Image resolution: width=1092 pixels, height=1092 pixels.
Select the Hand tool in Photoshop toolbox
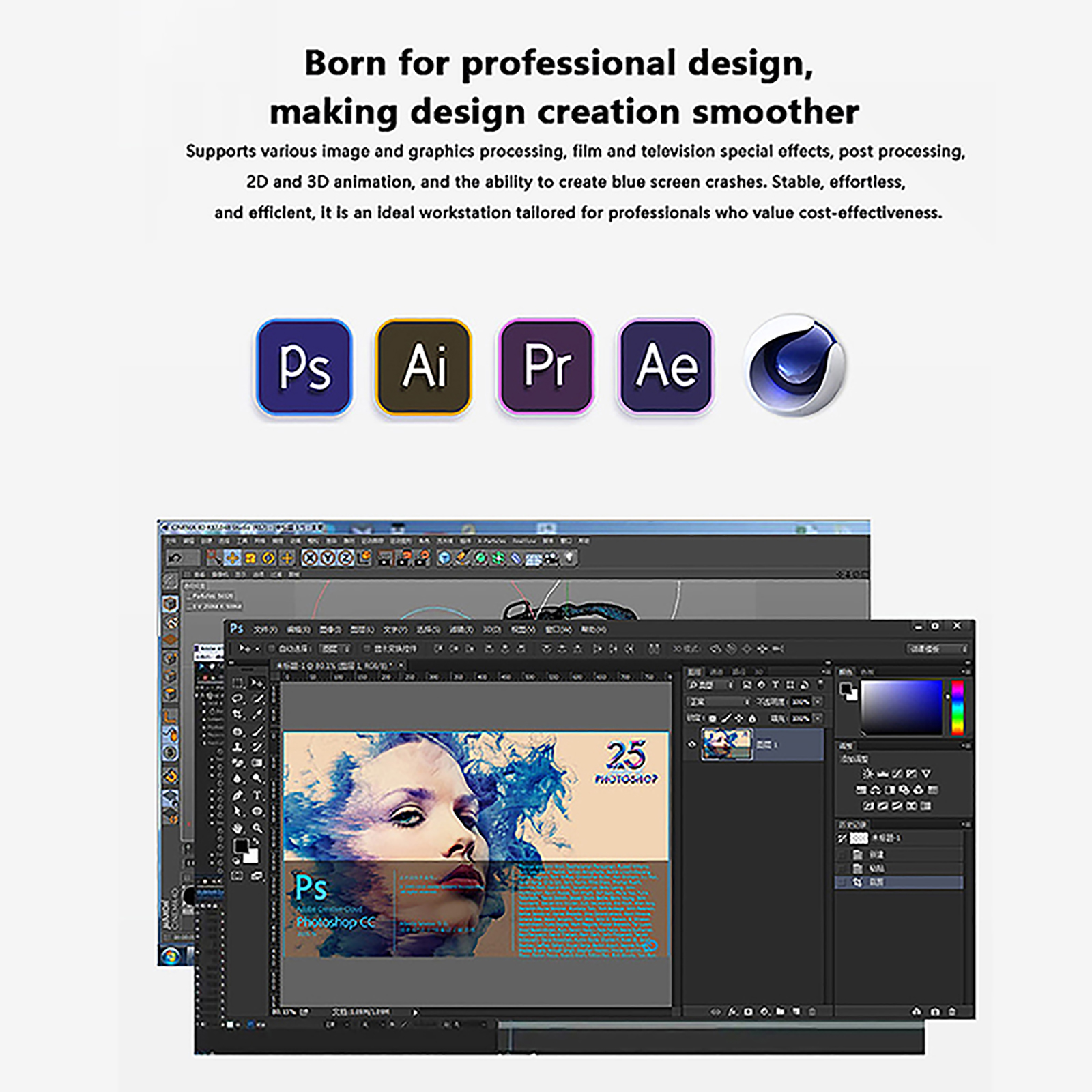pyautogui.click(x=238, y=828)
